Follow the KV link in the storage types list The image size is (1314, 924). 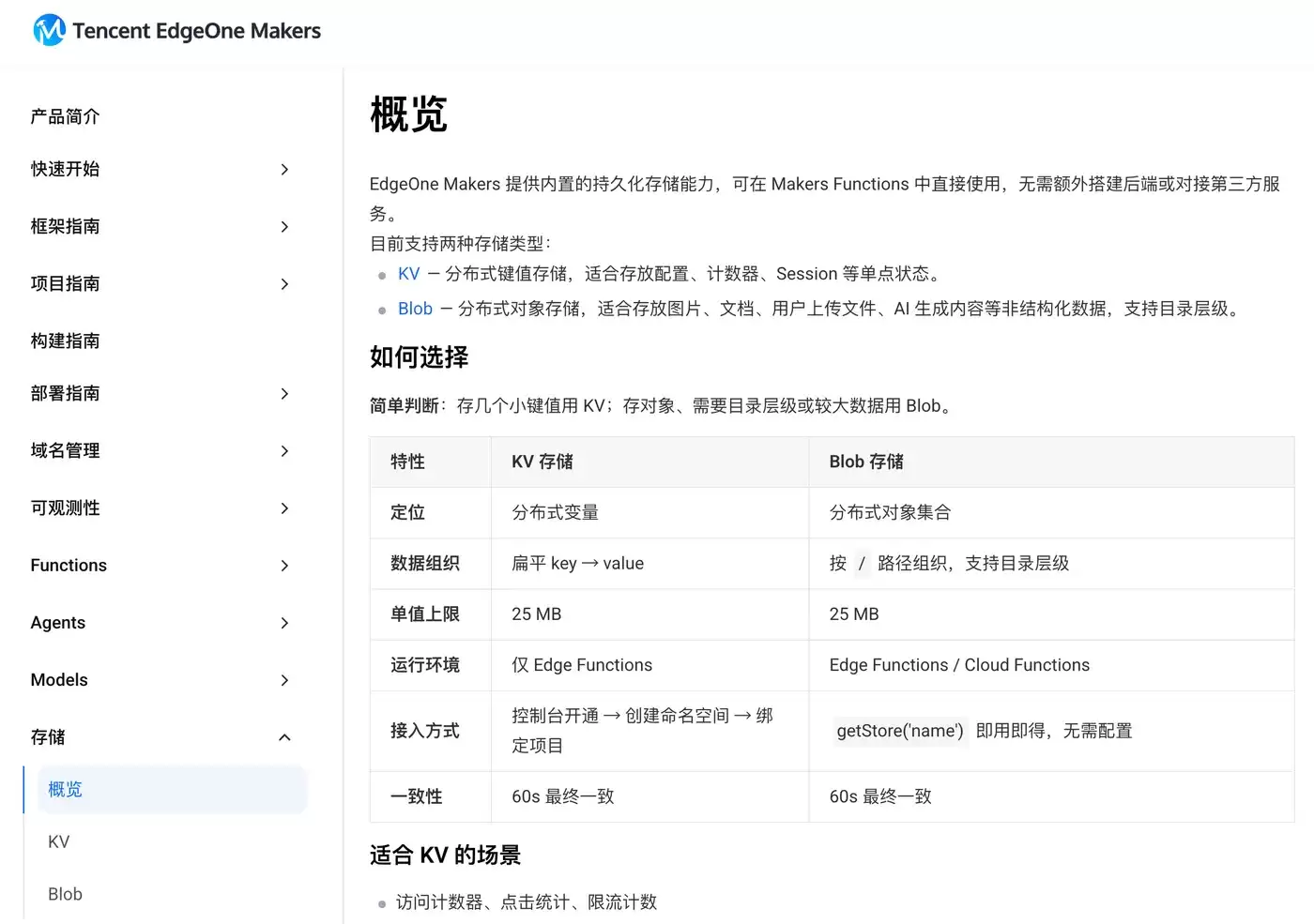(408, 273)
